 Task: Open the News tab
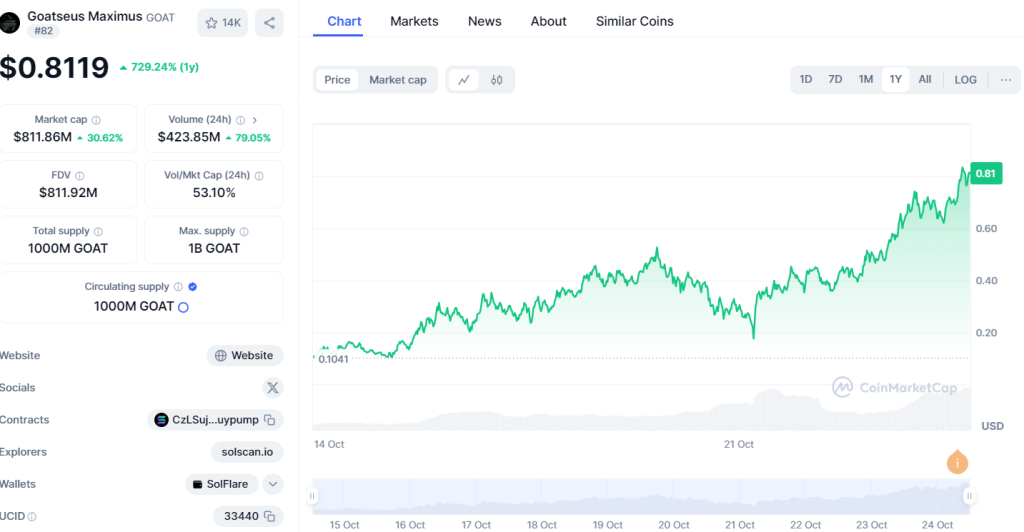click(x=485, y=22)
